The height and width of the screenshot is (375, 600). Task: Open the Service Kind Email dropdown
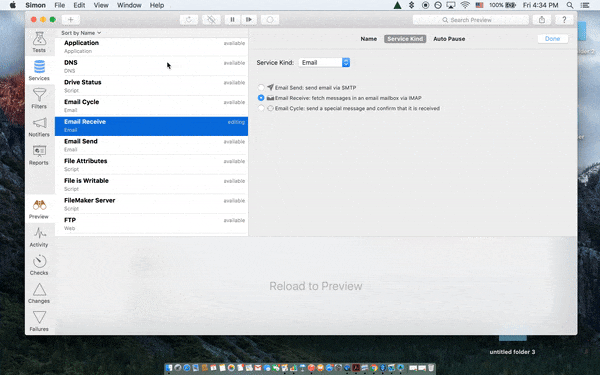[x=324, y=62]
